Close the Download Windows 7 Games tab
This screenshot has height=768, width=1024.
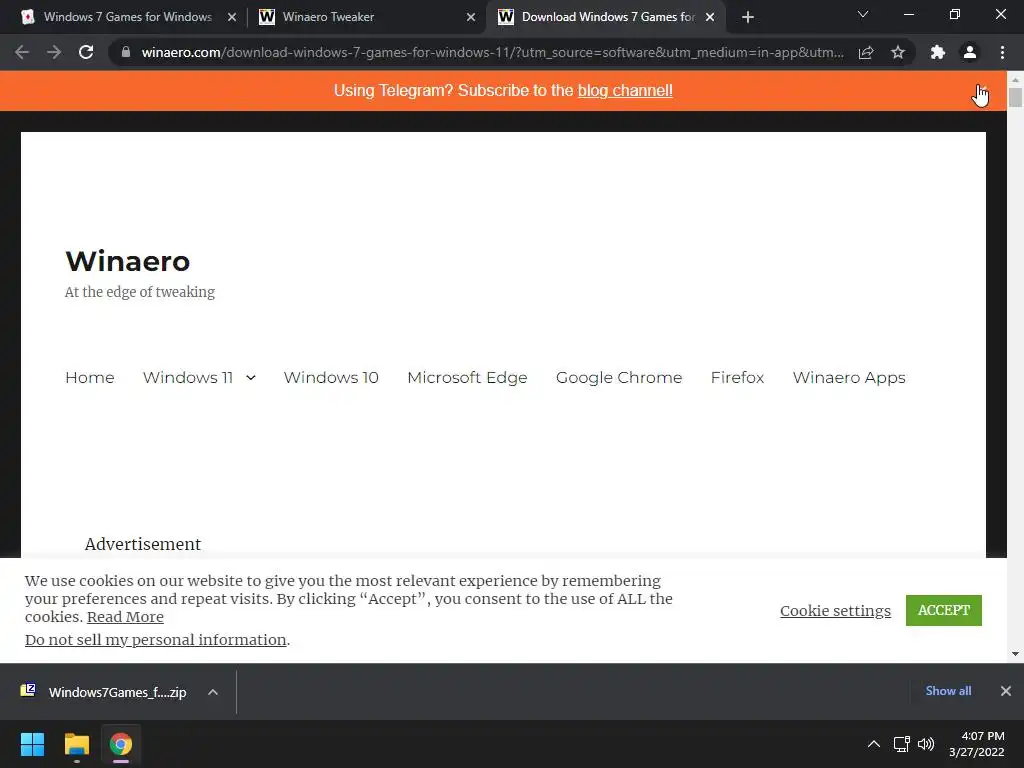point(710,17)
